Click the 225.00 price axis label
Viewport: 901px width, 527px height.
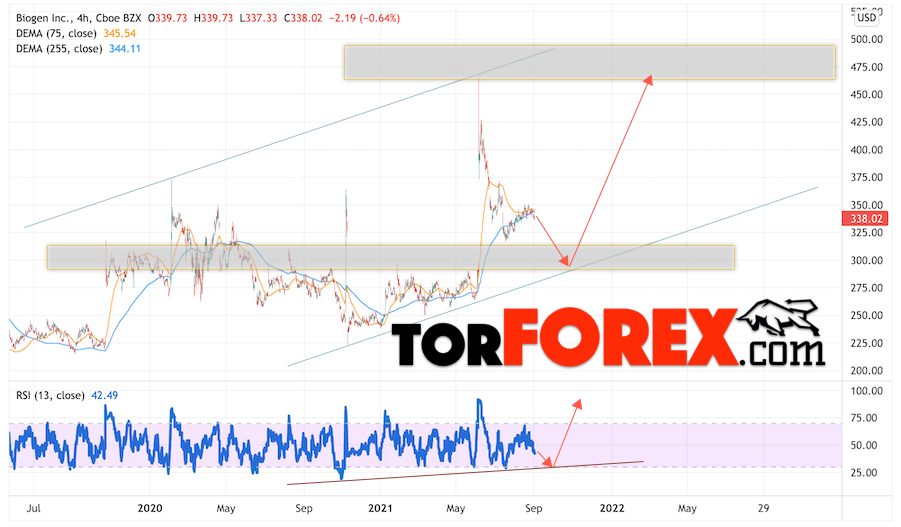867,343
